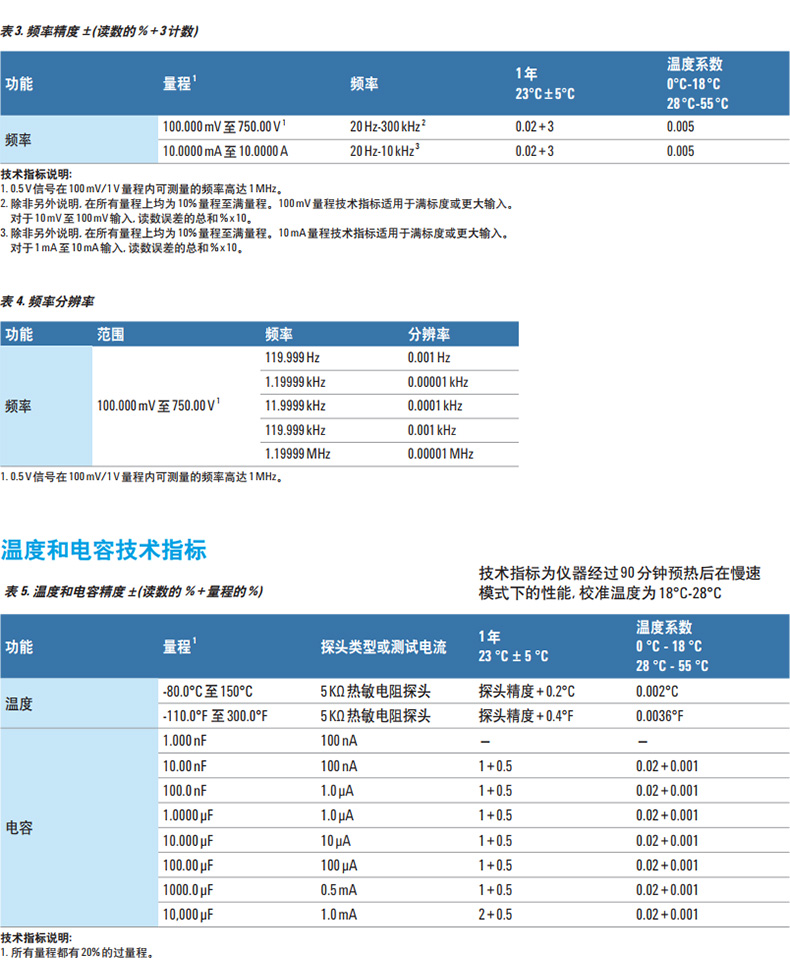Click the -80.0°C 至 150°C range cell
790x979 pixels.
(207, 692)
